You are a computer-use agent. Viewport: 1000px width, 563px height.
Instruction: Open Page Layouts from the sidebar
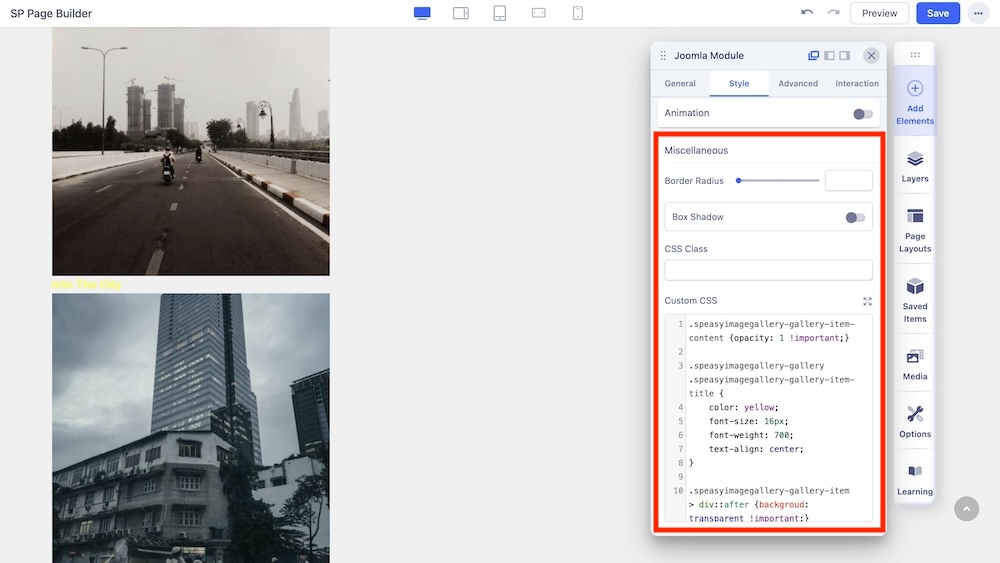point(914,229)
